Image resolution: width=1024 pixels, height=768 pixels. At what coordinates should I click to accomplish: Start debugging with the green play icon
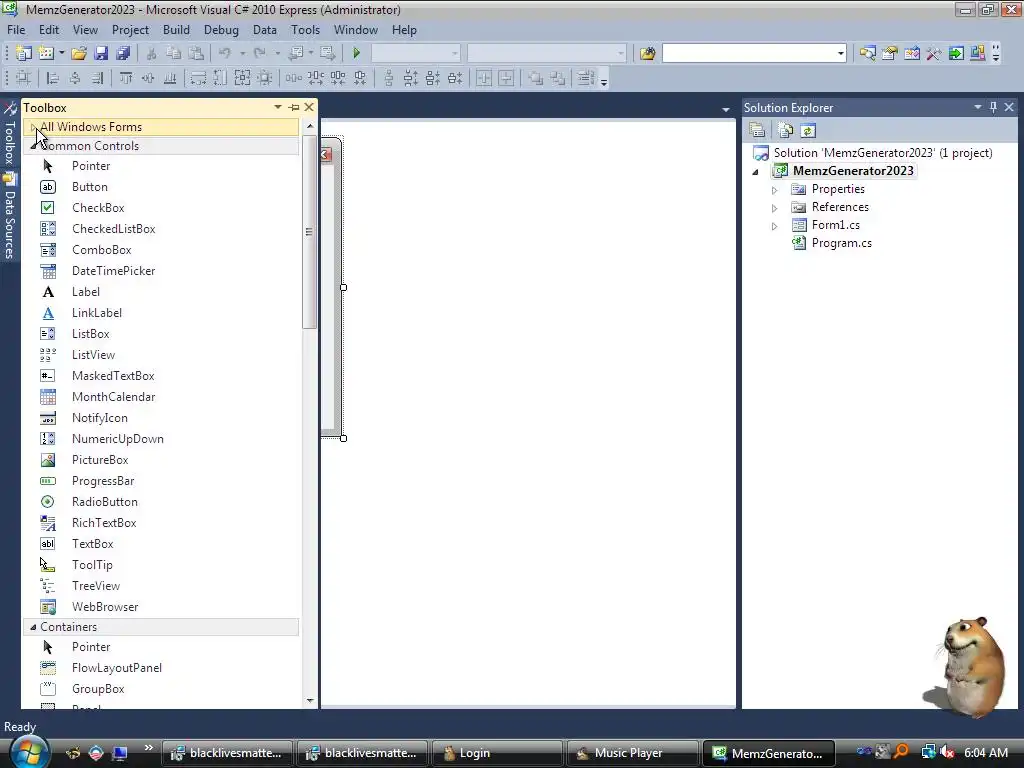357,53
